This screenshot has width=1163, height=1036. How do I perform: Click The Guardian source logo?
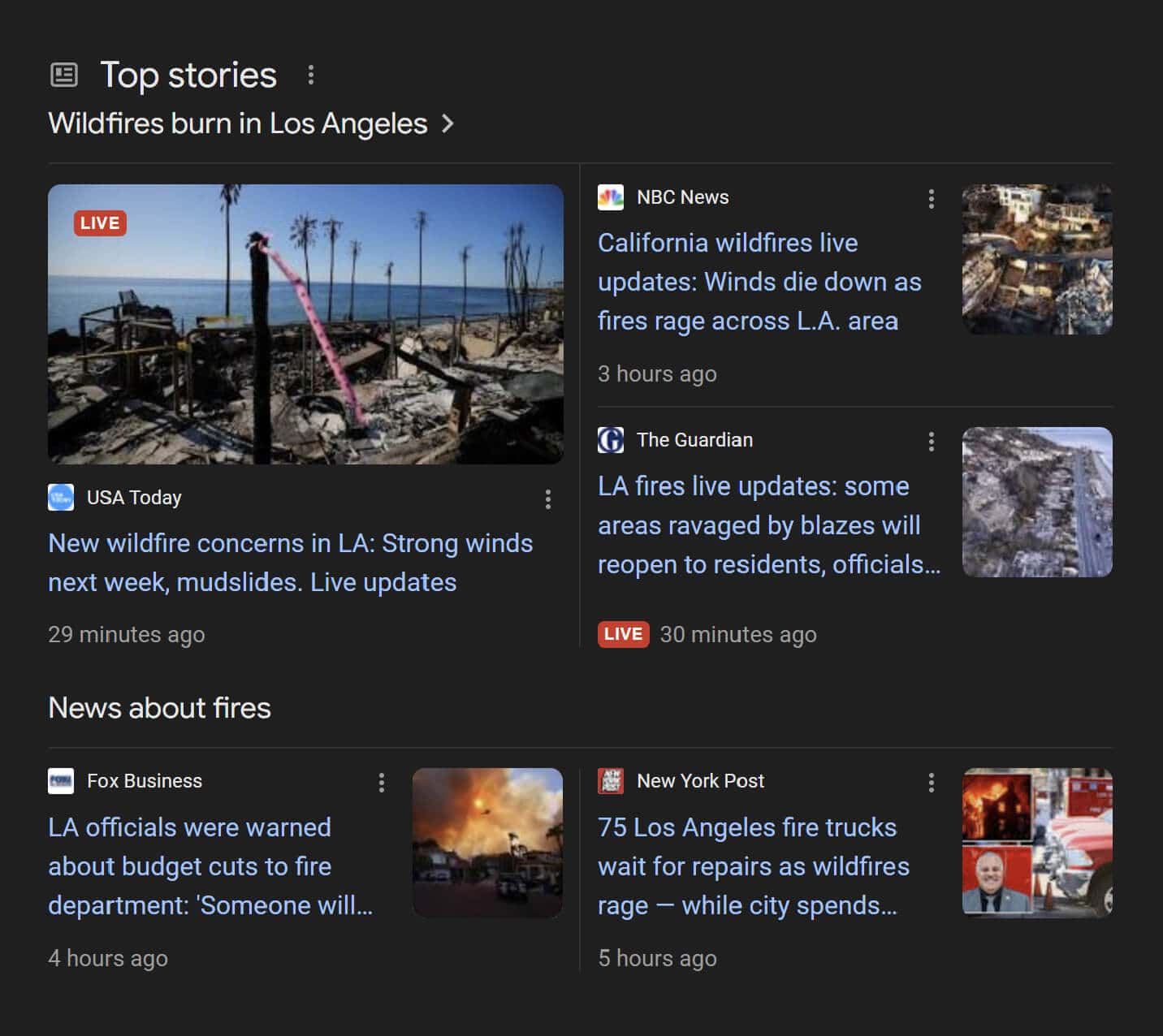click(x=611, y=440)
